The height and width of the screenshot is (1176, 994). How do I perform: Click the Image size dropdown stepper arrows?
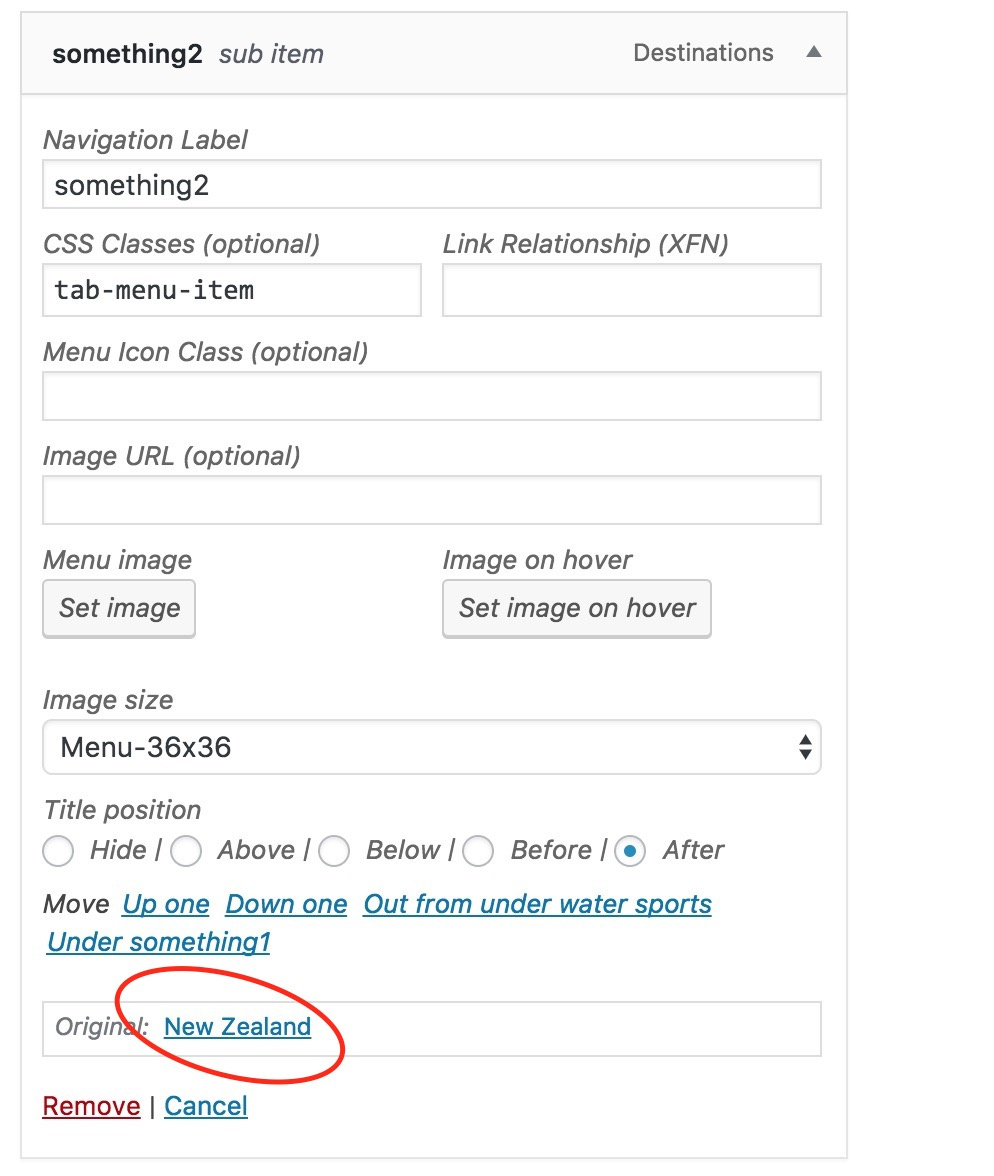click(x=805, y=747)
